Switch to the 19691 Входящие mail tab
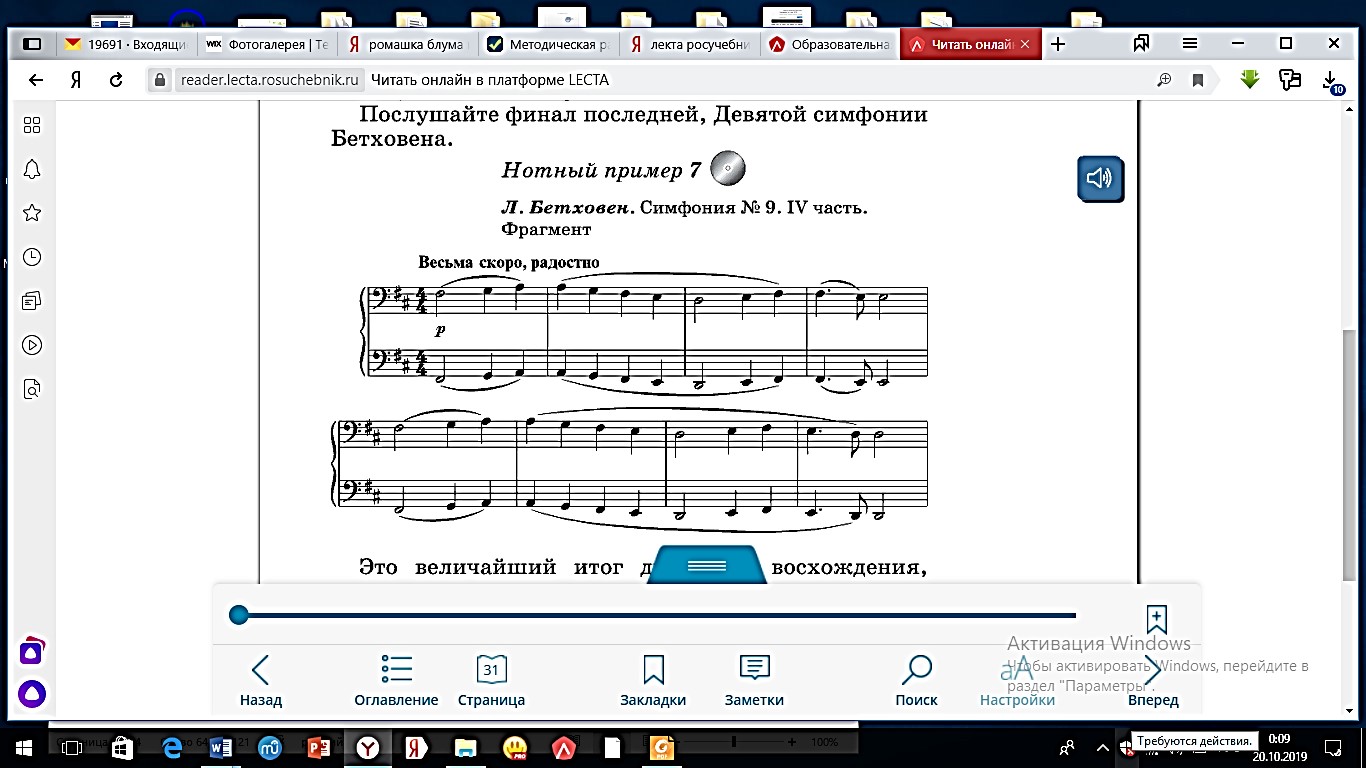The height and width of the screenshot is (768, 1366). 126,44
